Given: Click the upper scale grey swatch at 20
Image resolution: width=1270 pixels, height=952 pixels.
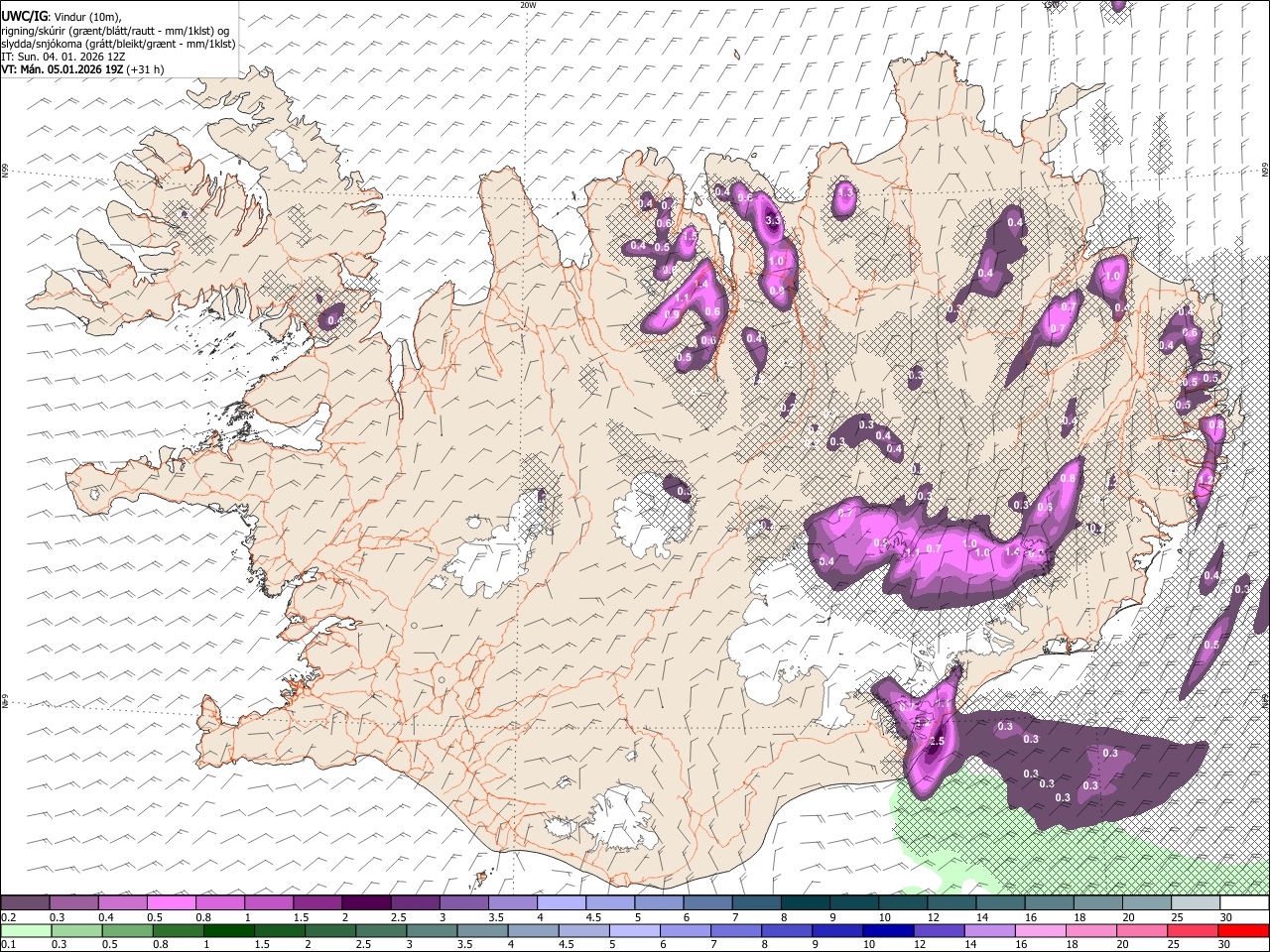Looking at the screenshot, I should click(1147, 903).
